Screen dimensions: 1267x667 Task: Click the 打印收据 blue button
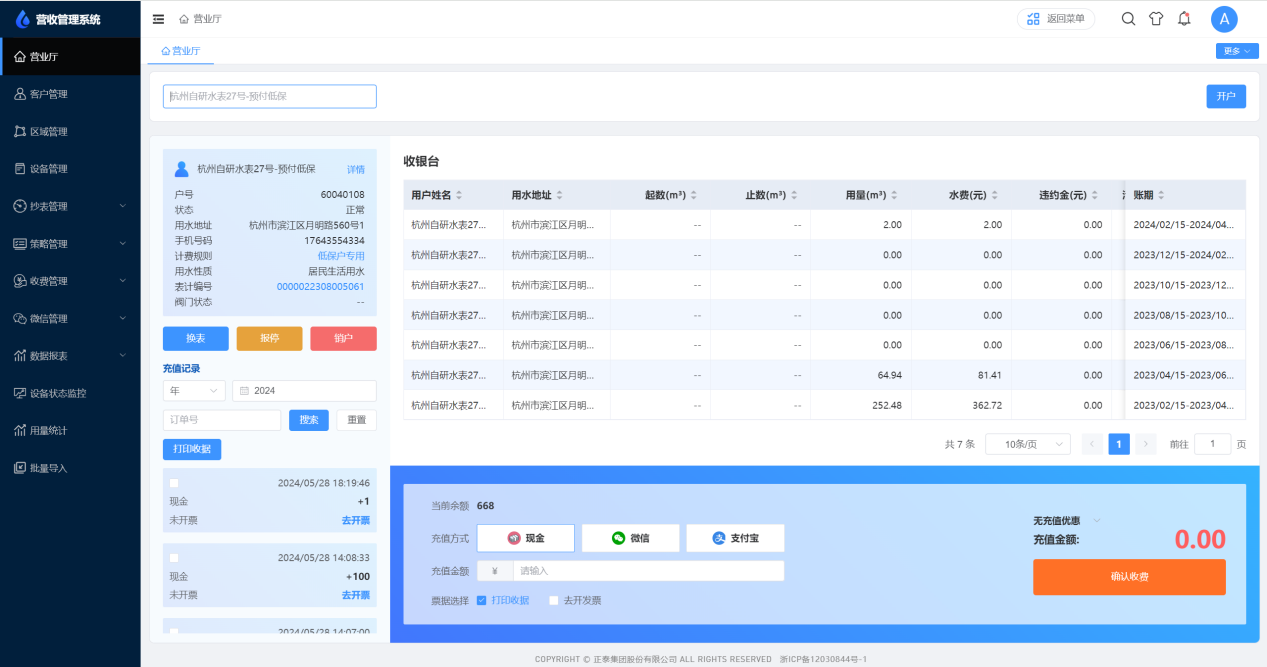(x=192, y=449)
